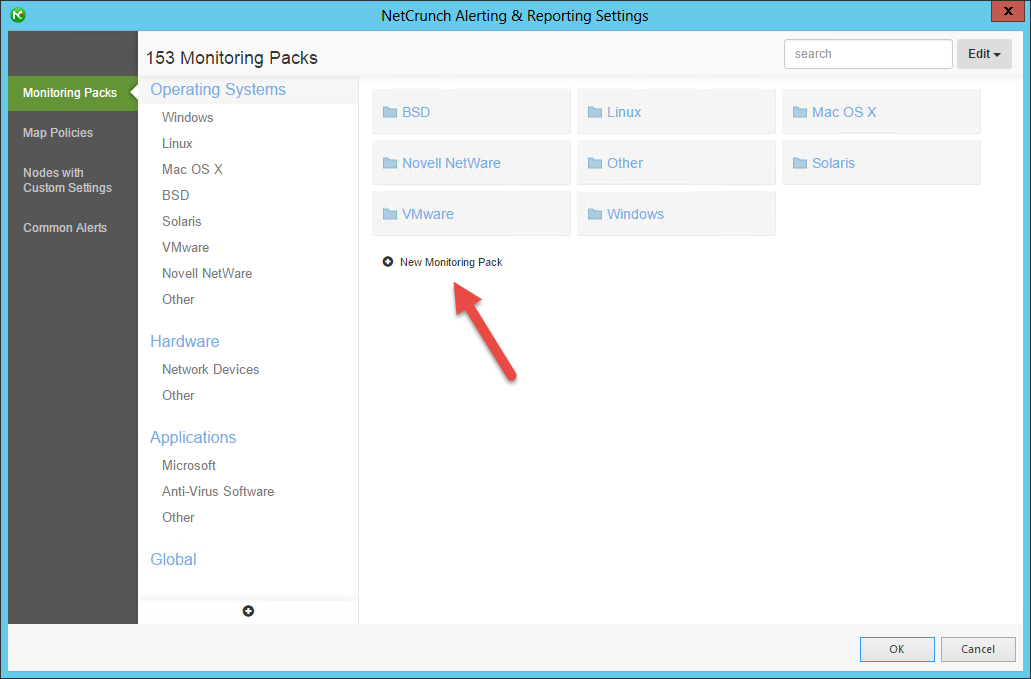Select Mac OS X in category list

click(193, 170)
